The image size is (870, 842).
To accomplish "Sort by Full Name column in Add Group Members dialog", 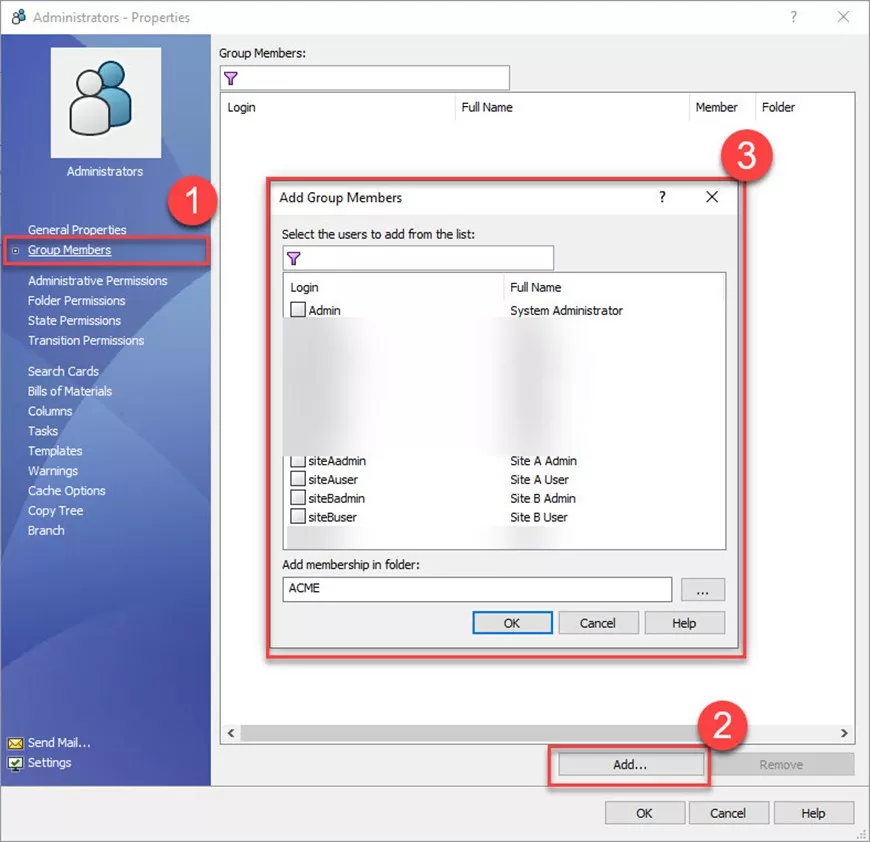I will (x=614, y=287).
